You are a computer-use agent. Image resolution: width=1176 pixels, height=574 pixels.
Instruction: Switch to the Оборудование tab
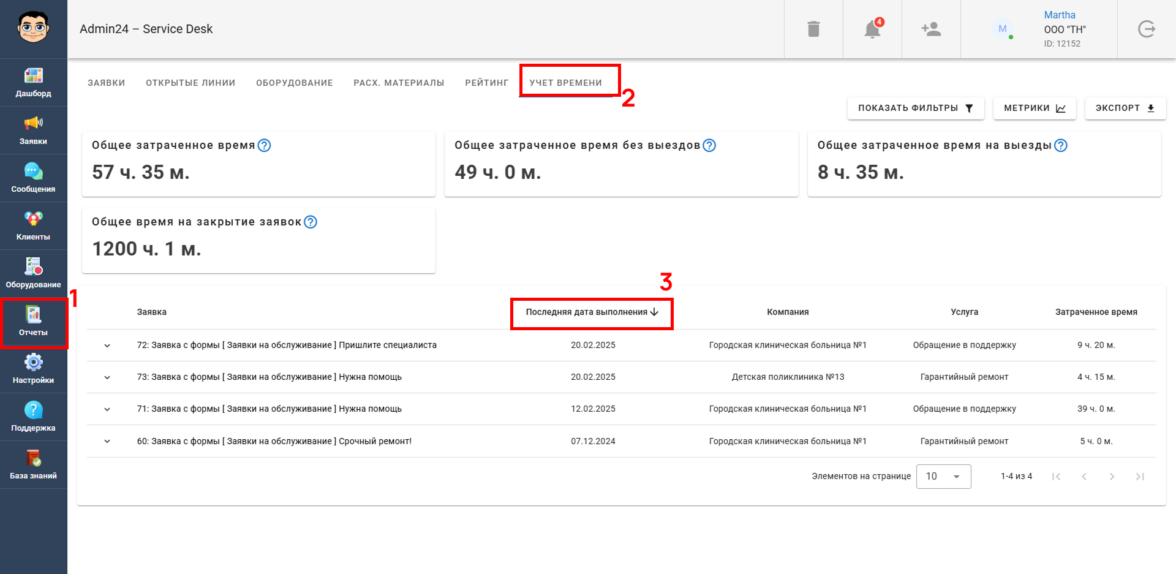pos(294,83)
